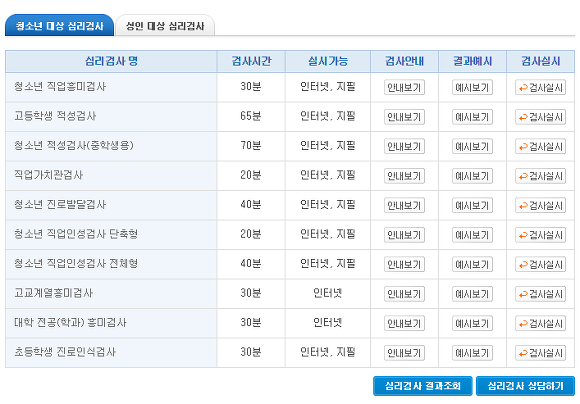Click the 심리검사 명 column header

coord(111,61)
